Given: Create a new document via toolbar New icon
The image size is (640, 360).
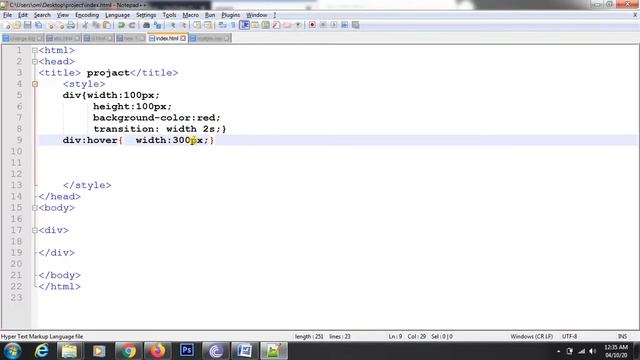Looking at the screenshot, I should tap(7, 25).
